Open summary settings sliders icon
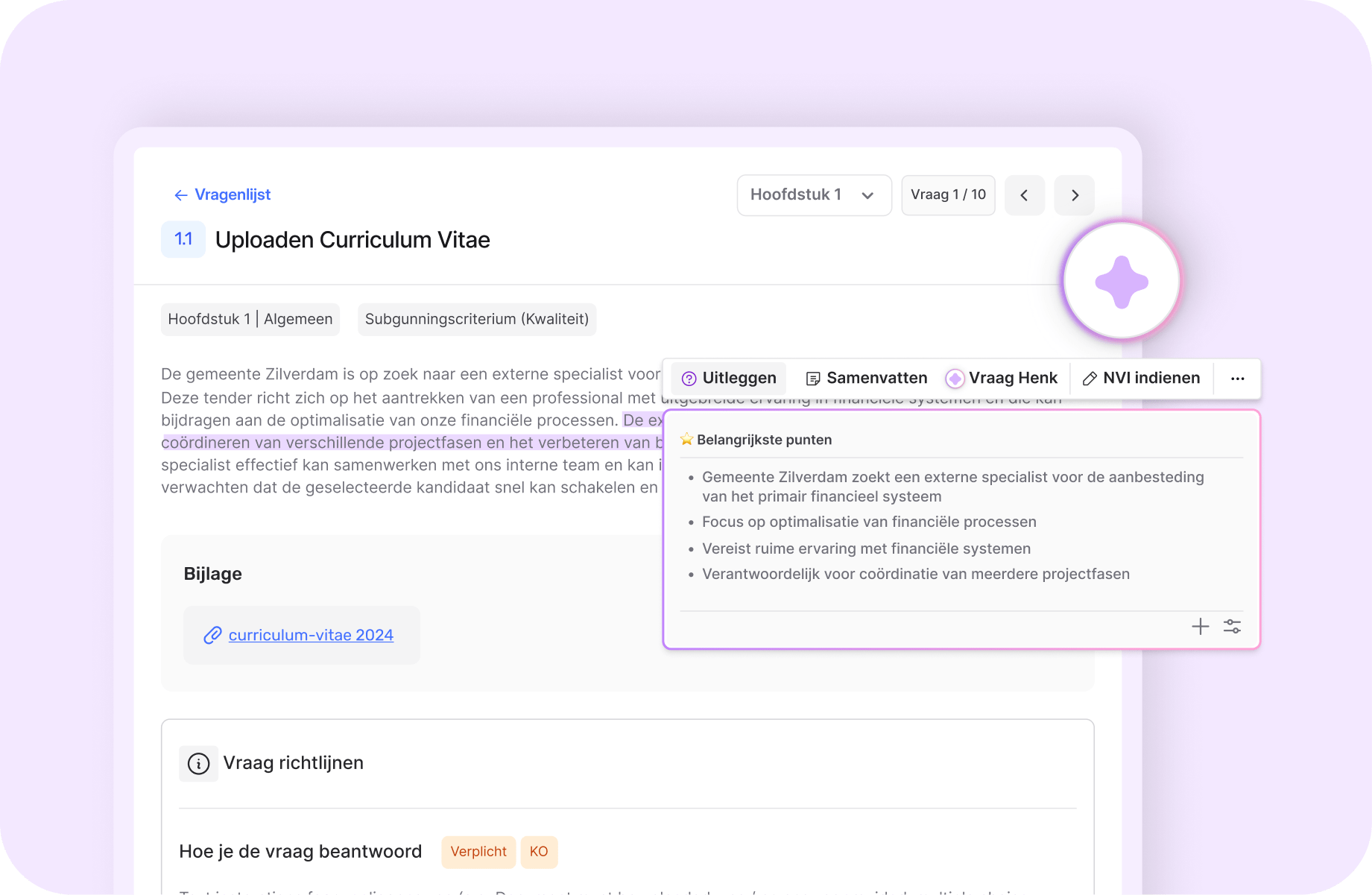Viewport: 1372px width, 895px height. (x=1232, y=627)
